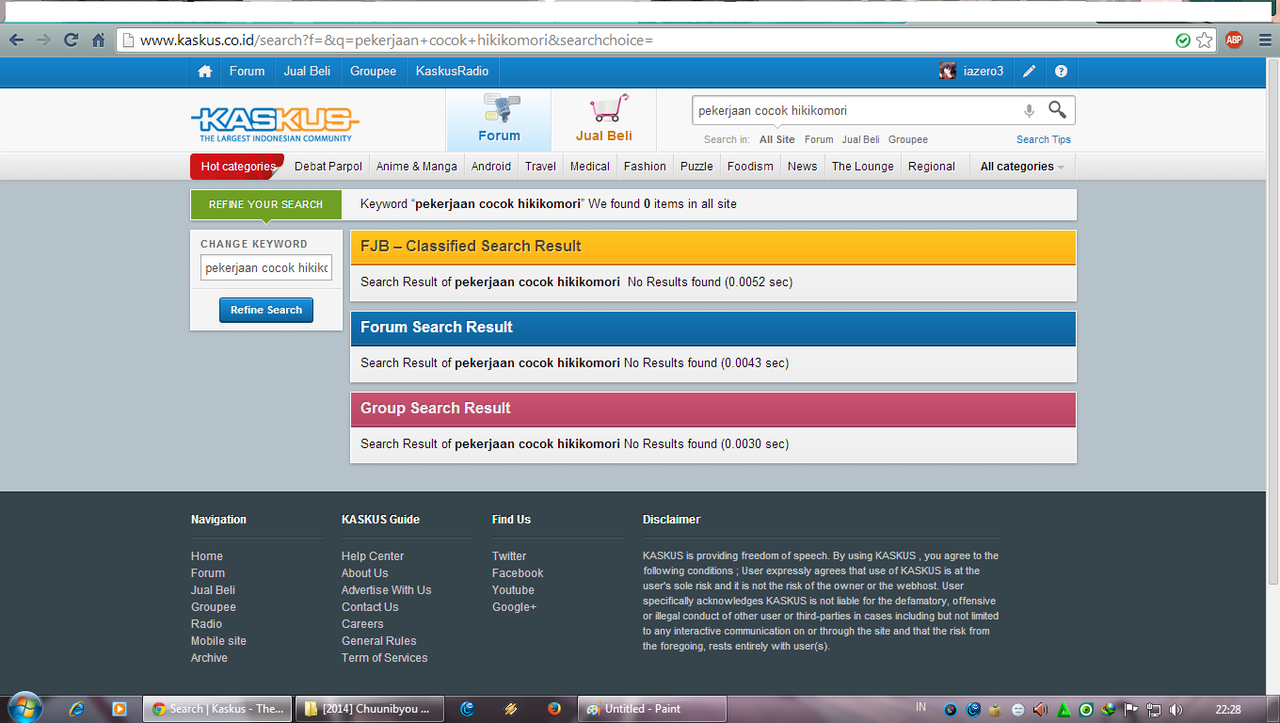Switch to Untitled - Paint taskbar window
This screenshot has width=1280, height=723.
[x=652, y=709]
